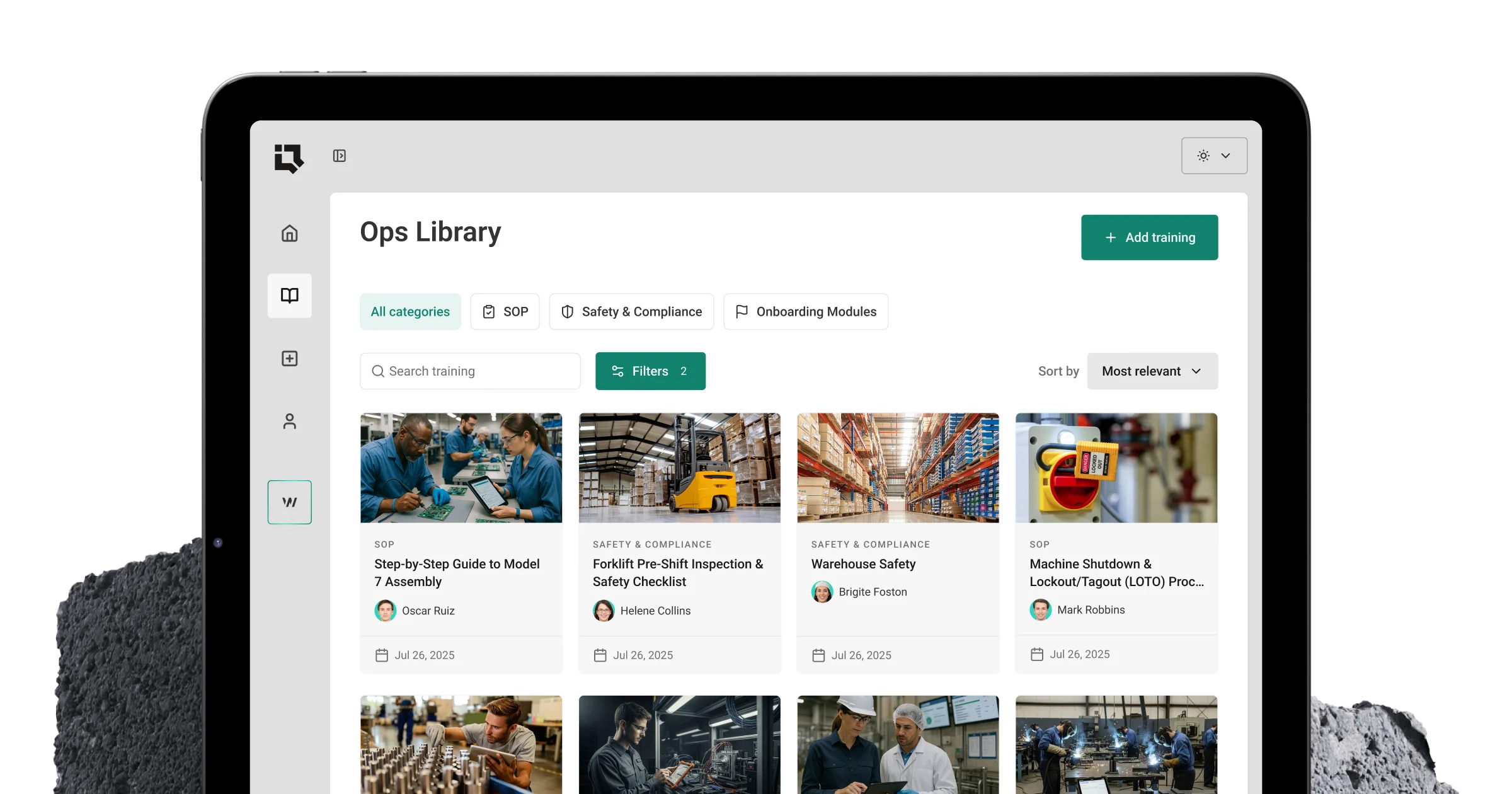Select the All categories tab
Screen dimensions: 1512x794
410,311
